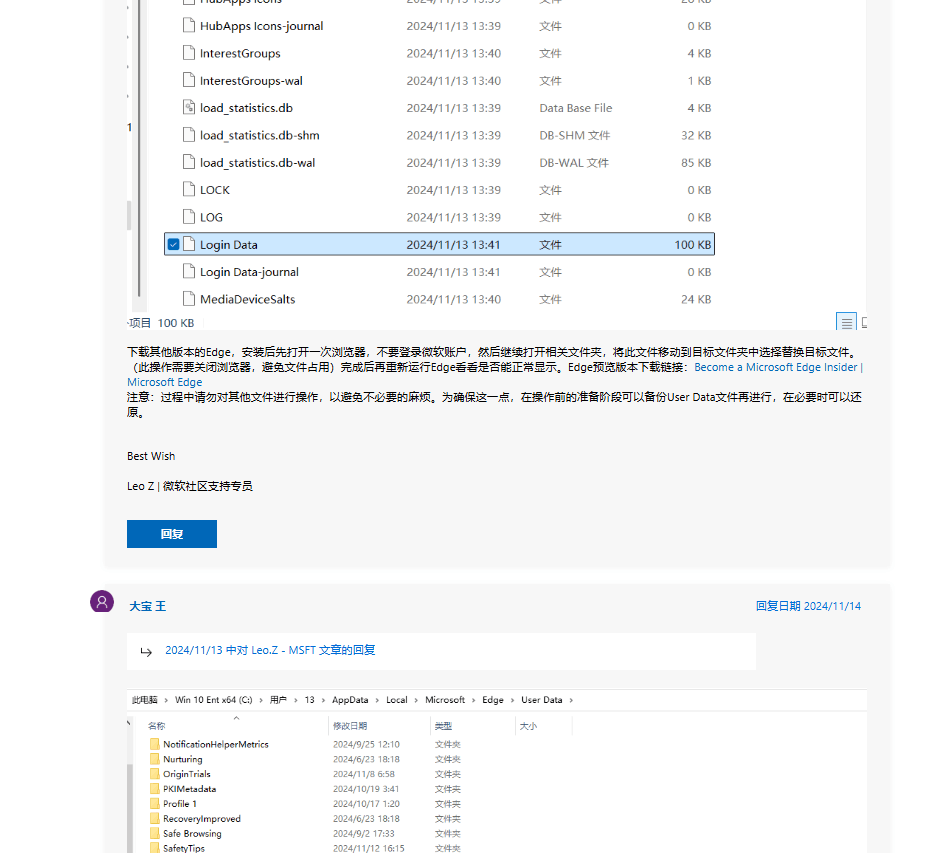Click the Profile 1 folder icon

155,804
